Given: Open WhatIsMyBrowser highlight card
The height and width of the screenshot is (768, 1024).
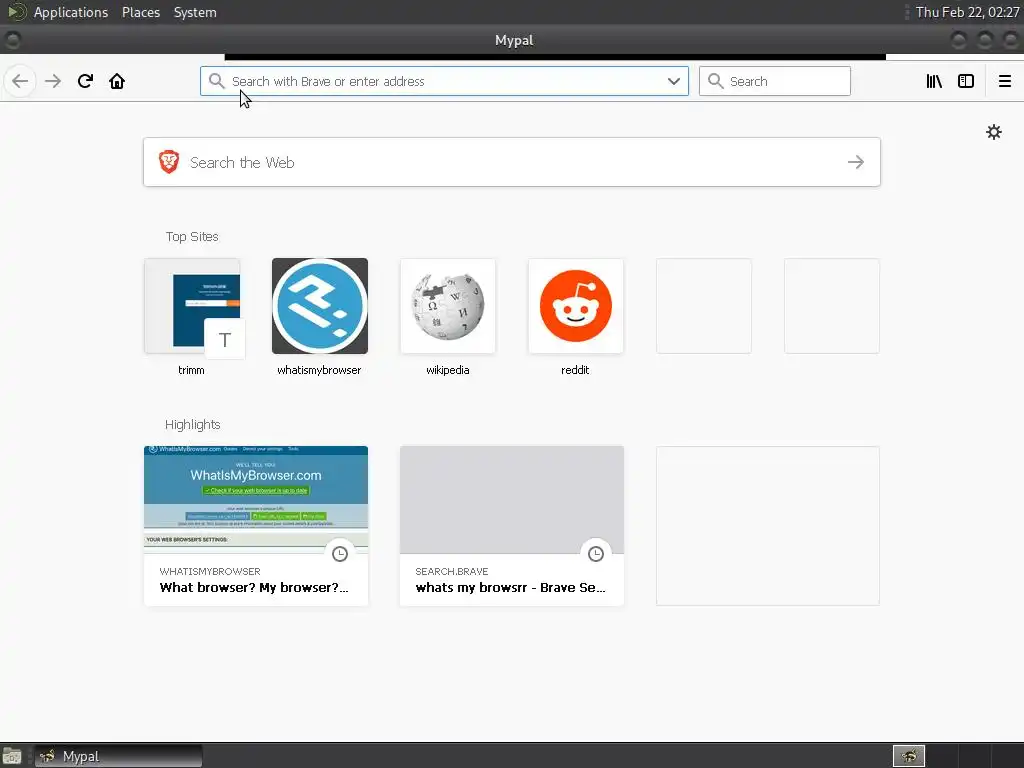Looking at the screenshot, I should 256,526.
